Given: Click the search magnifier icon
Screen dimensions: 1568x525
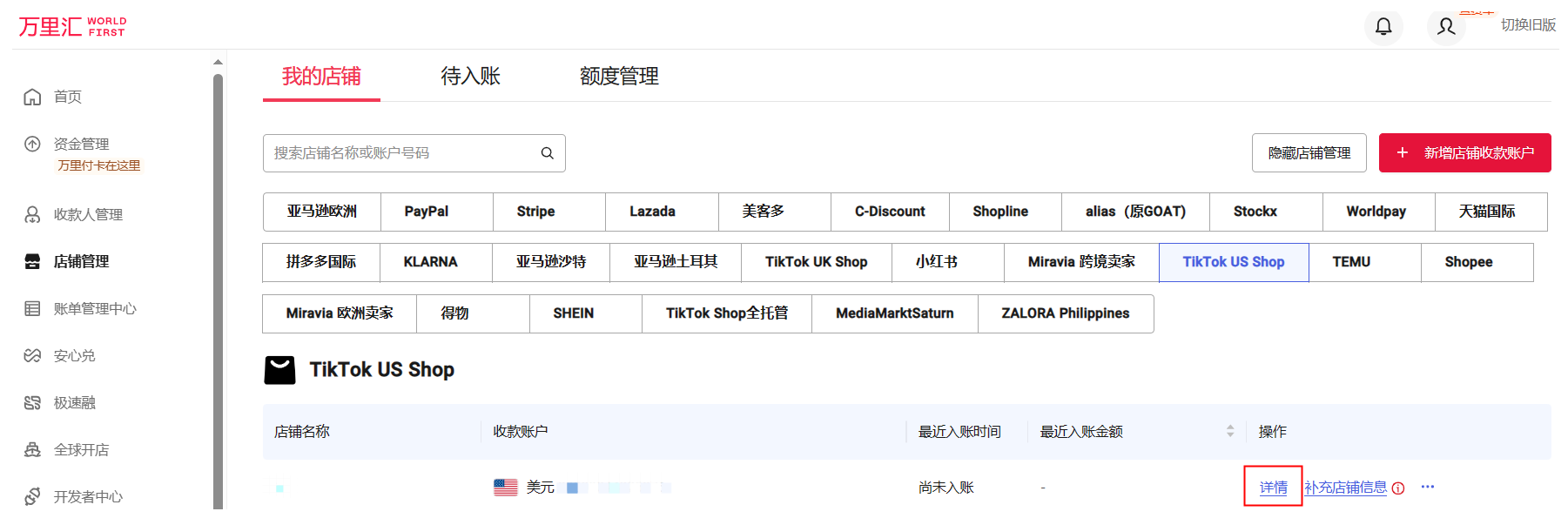Looking at the screenshot, I should point(547,153).
